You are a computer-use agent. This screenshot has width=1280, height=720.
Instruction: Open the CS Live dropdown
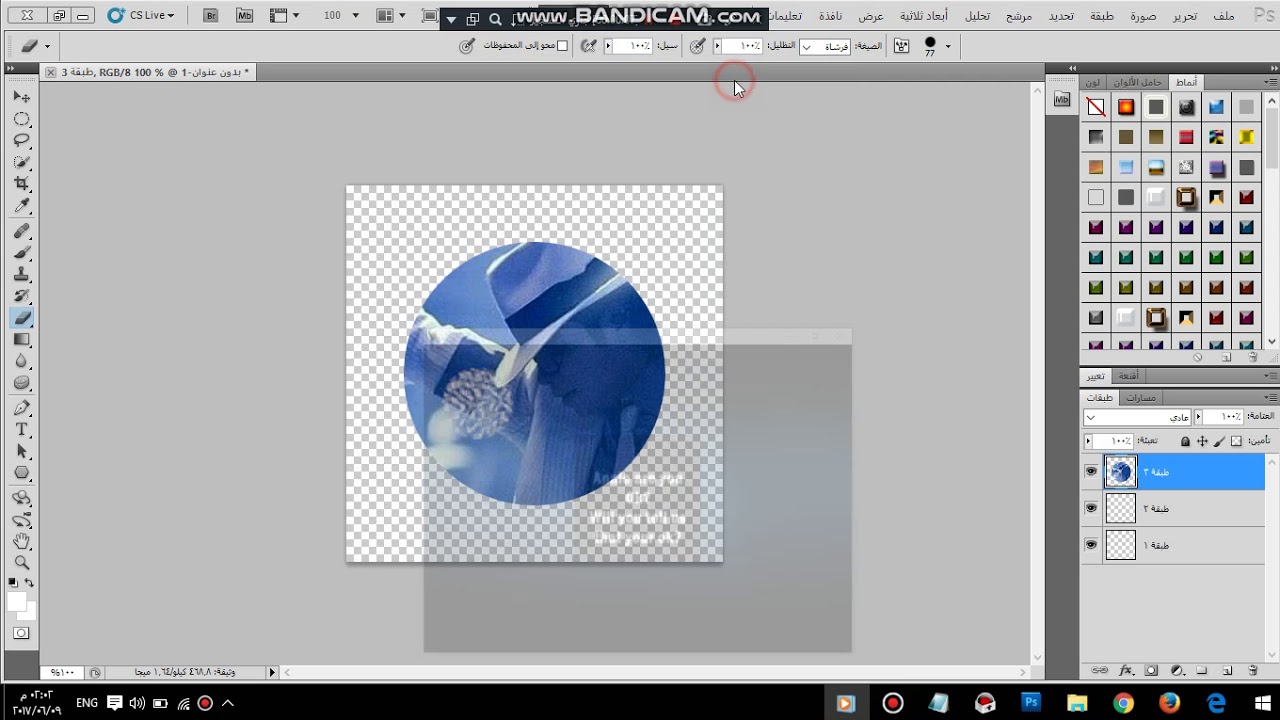pyautogui.click(x=141, y=16)
